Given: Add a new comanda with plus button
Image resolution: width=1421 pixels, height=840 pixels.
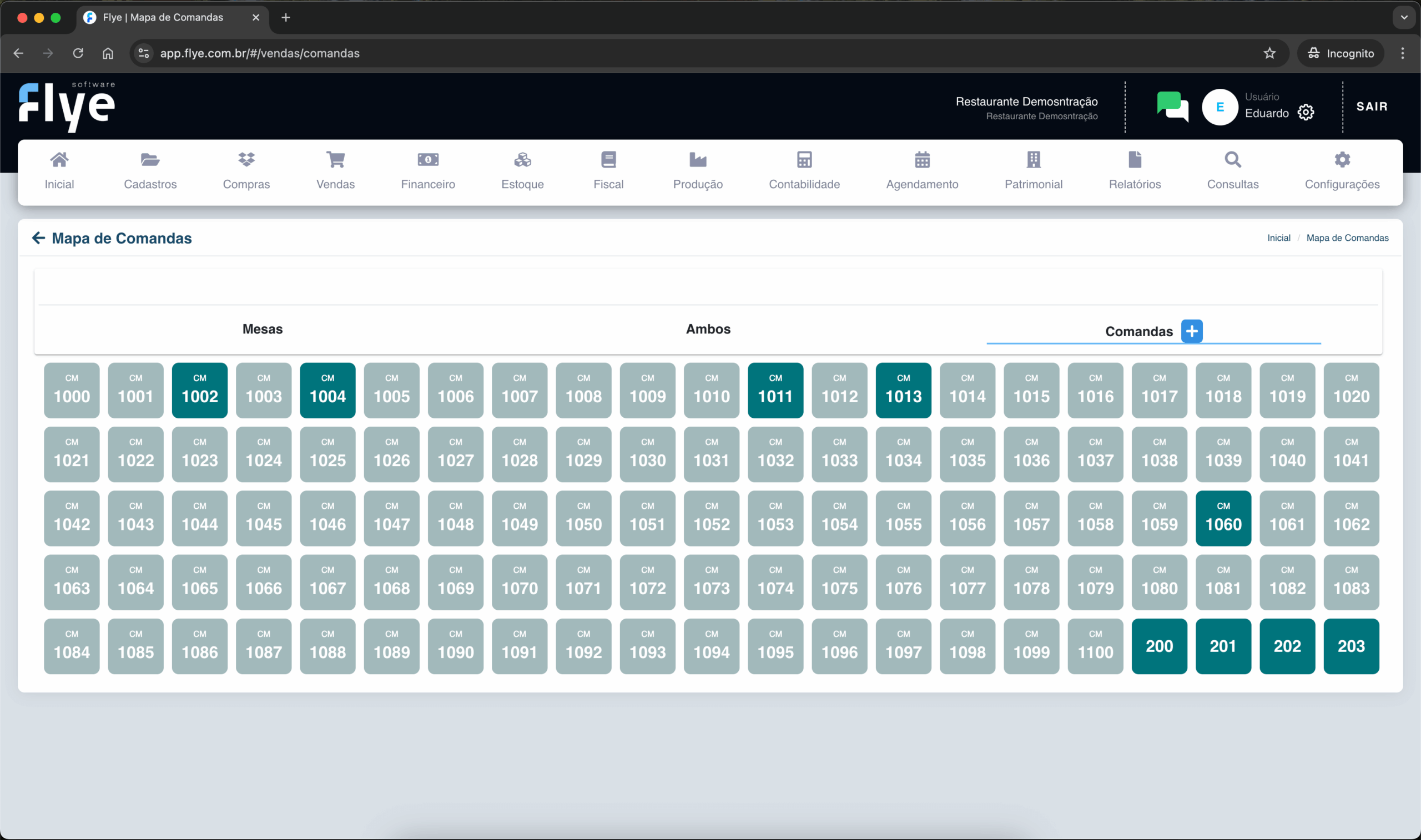Looking at the screenshot, I should pos(1192,331).
